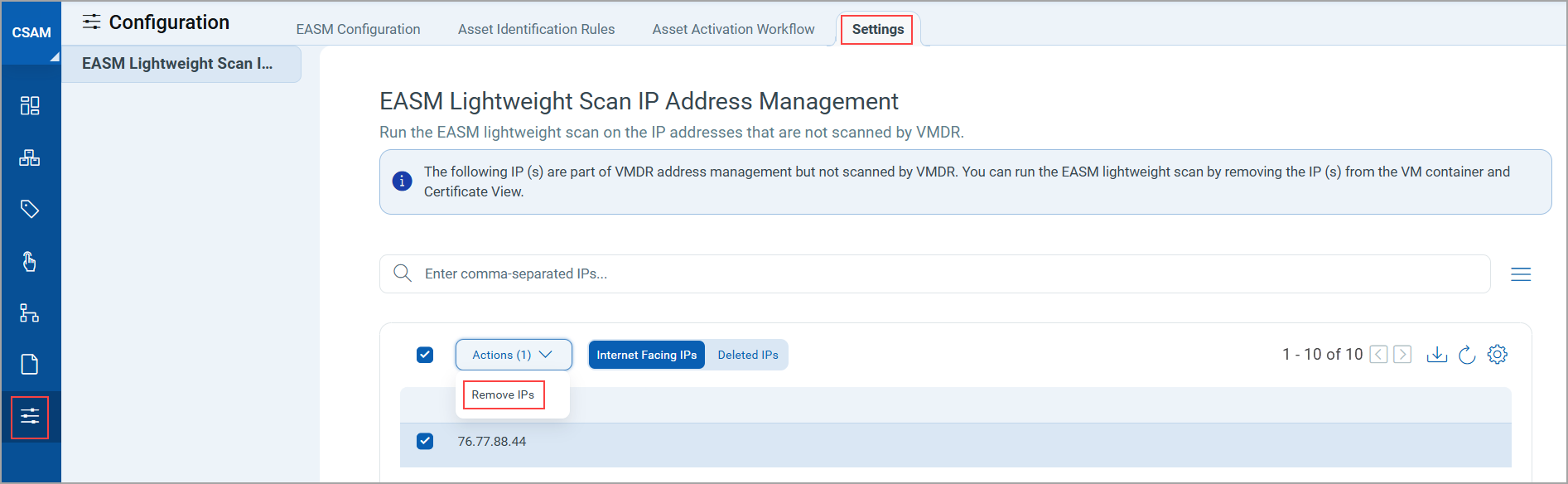
Task: Click the comma-separated IPs search field
Action: point(934,273)
